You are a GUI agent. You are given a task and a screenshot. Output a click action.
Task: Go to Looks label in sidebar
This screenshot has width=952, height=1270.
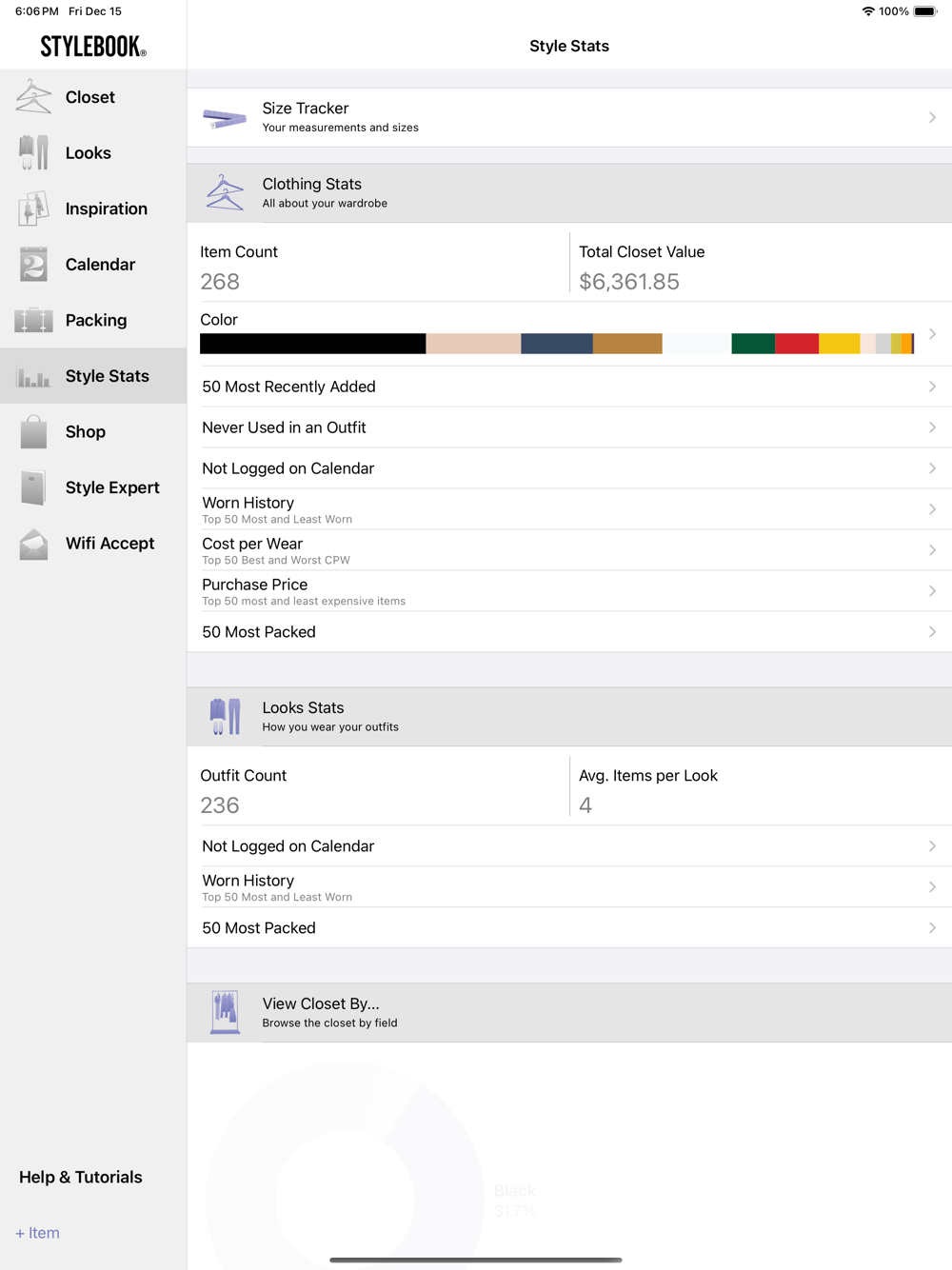click(x=89, y=152)
